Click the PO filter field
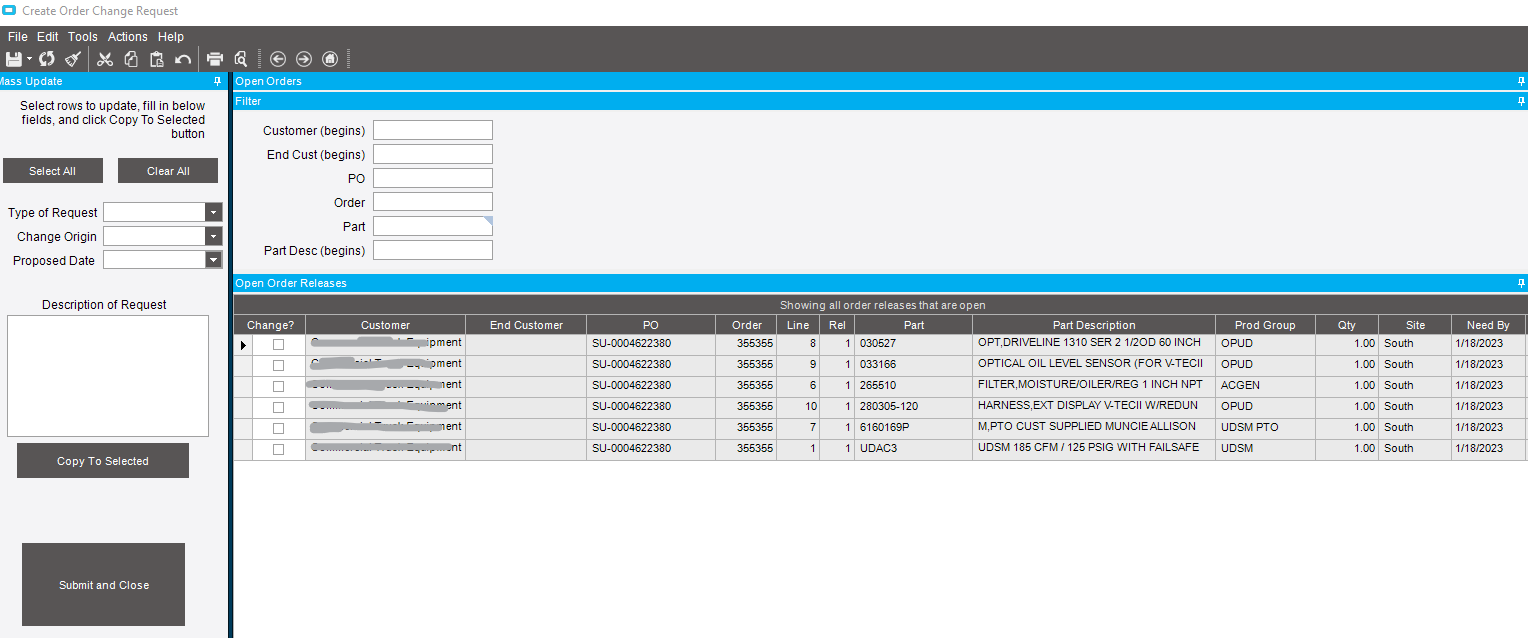This screenshot has width=1528, height=638. click(x=433, y=178)
